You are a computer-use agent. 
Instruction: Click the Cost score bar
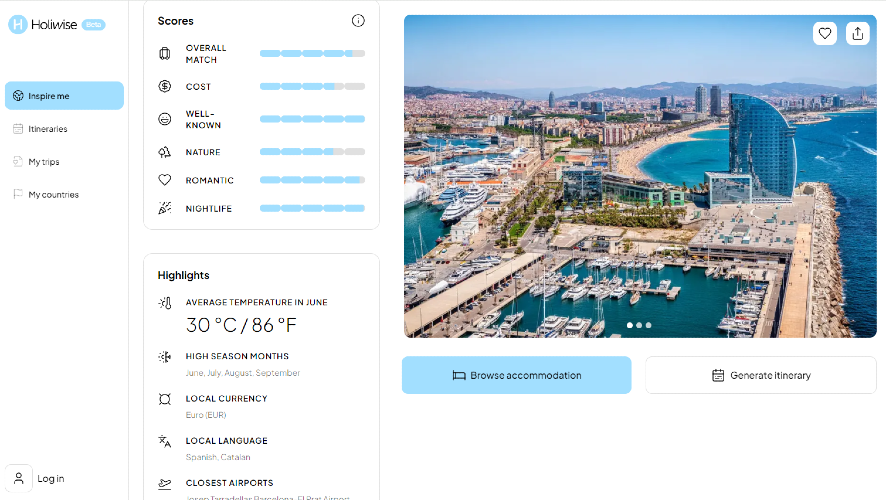(312, 86)
